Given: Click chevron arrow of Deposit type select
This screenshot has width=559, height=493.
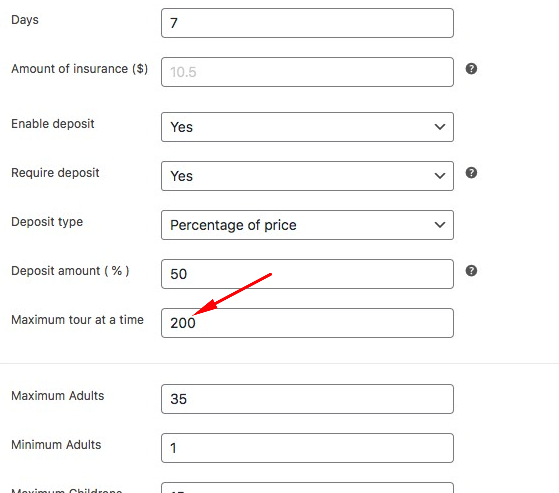Looking at the screenshot, I should 440,225.
